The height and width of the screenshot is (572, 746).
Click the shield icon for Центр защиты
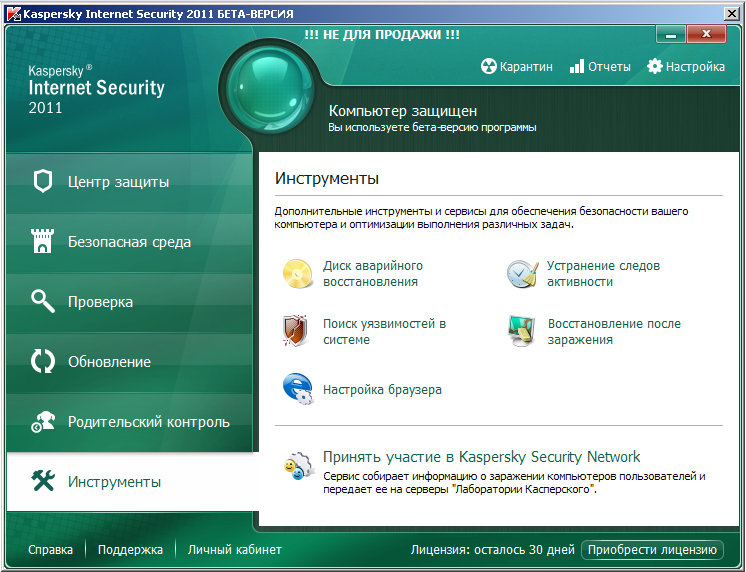coord(43,181)
